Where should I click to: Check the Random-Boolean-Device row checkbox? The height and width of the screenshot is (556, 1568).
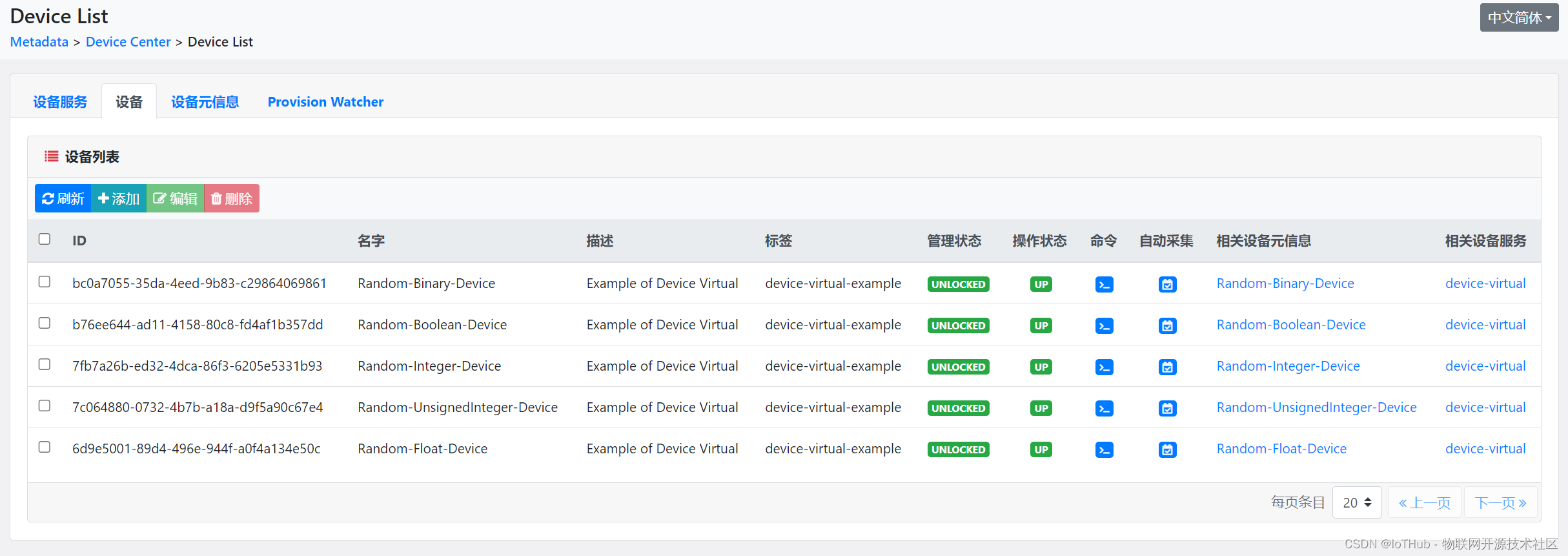[x=45, y=323]
